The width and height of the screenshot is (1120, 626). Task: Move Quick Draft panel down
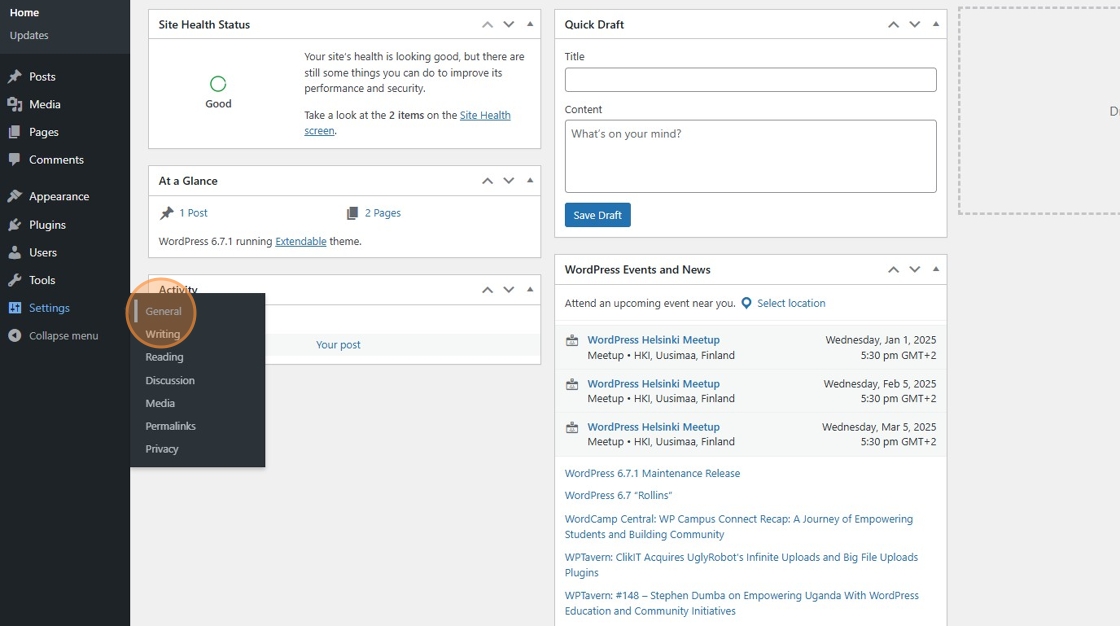[915, 24]
